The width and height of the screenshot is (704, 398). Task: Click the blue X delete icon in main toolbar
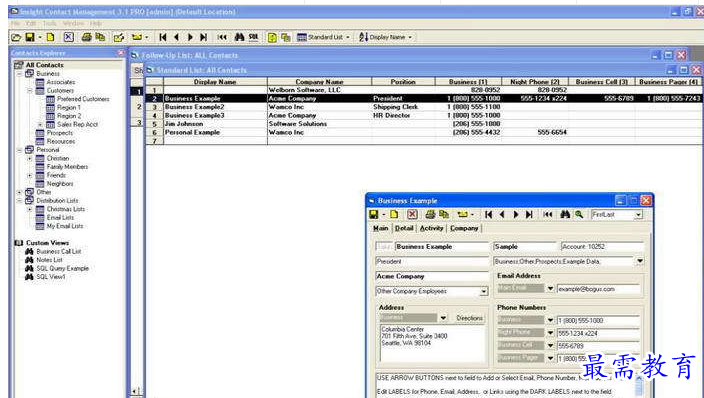[x=68, y=37]
